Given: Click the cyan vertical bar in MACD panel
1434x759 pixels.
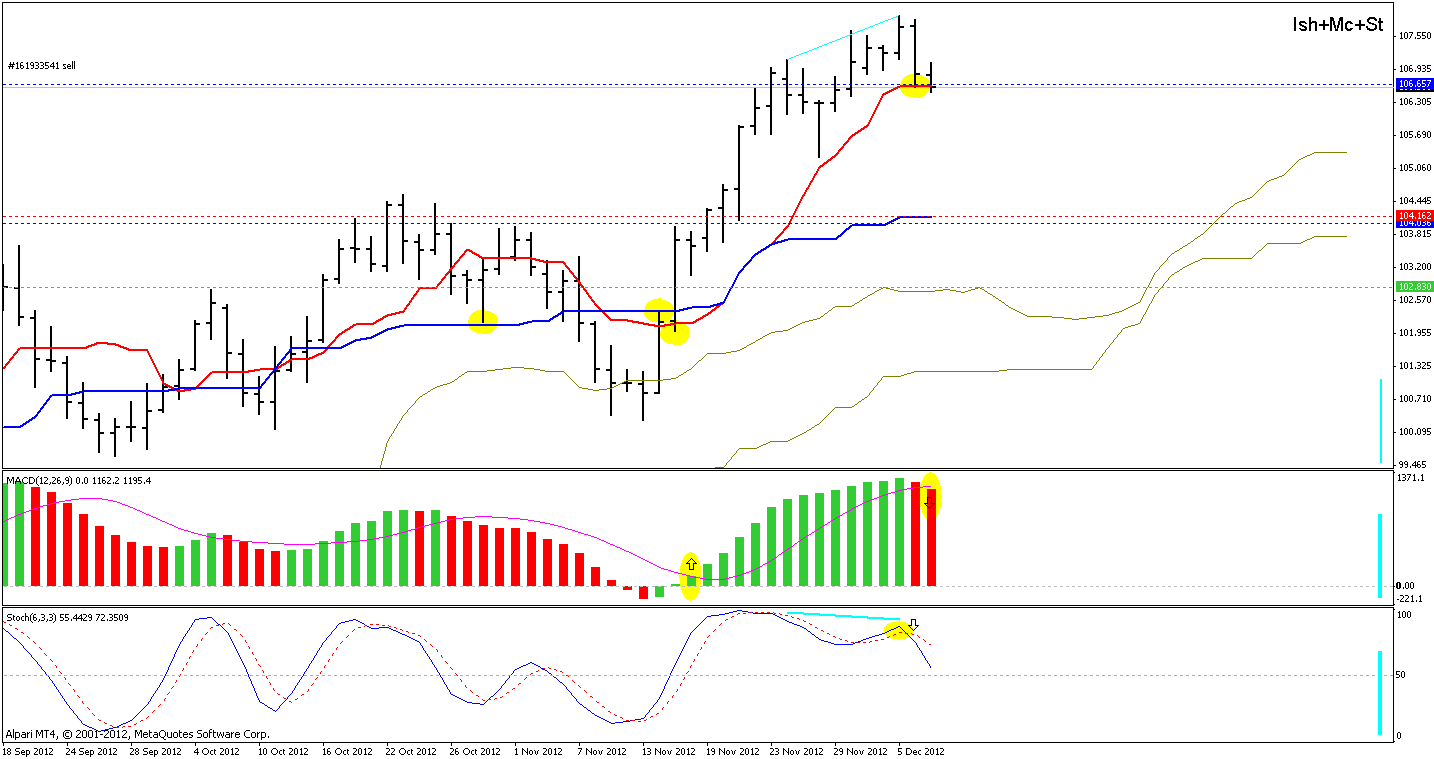Looking at the screenshot, I should point(1380,555).
